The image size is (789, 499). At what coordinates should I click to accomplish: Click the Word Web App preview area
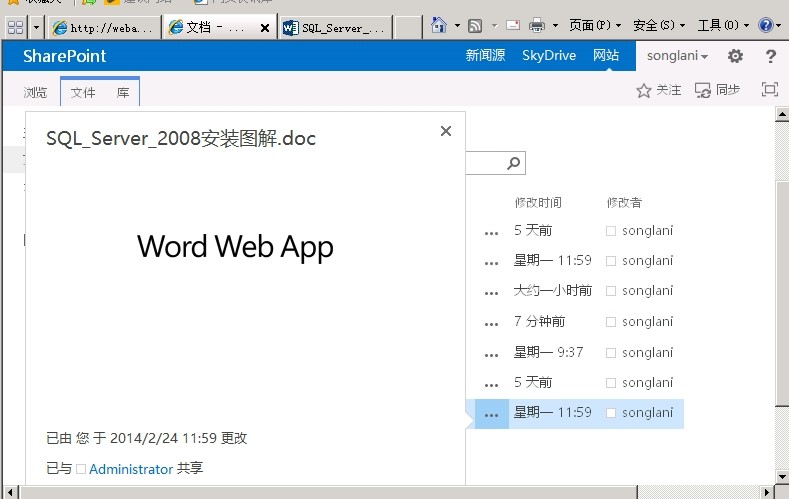[x=235, y=247]
